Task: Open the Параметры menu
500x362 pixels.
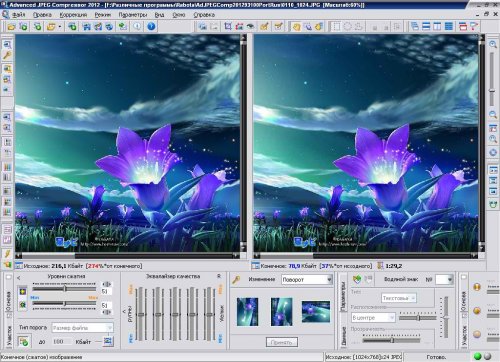Action: [x=133, y=15]
